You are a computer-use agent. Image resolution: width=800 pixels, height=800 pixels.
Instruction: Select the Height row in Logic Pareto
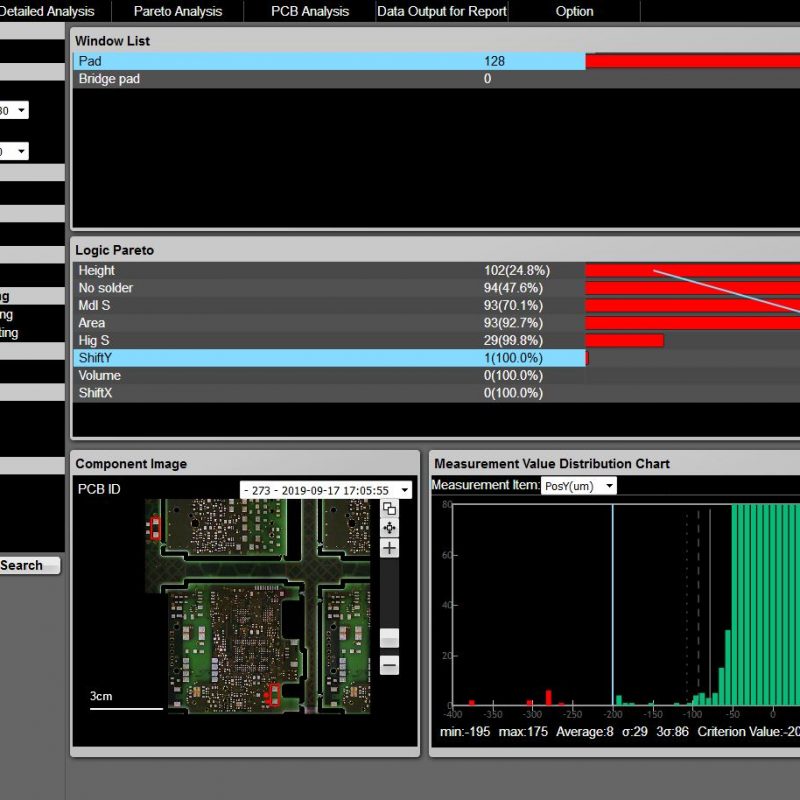click(97, 270)
